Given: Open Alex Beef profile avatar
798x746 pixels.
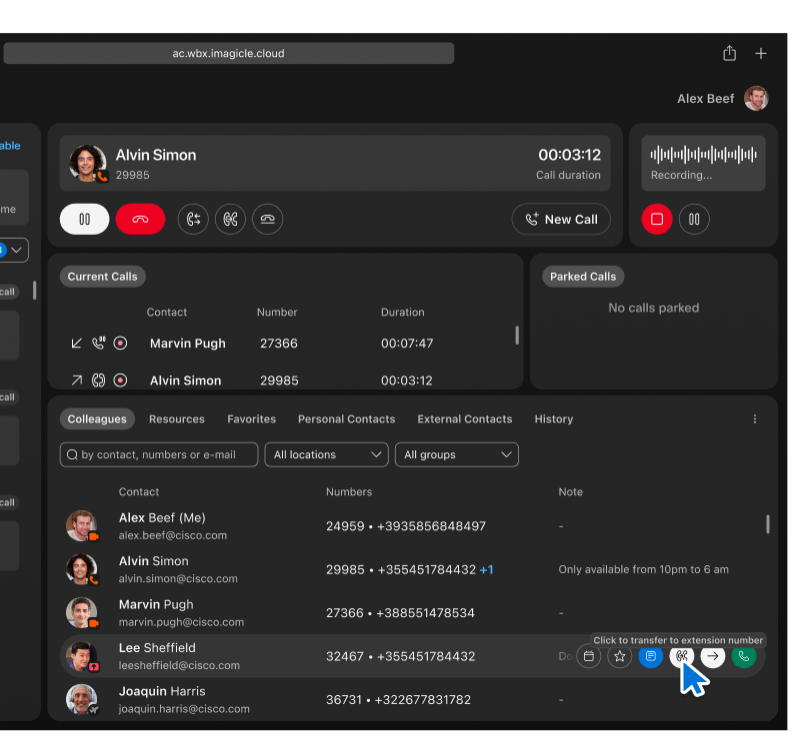Looking at the screenshot, I should tap(756, 98).
